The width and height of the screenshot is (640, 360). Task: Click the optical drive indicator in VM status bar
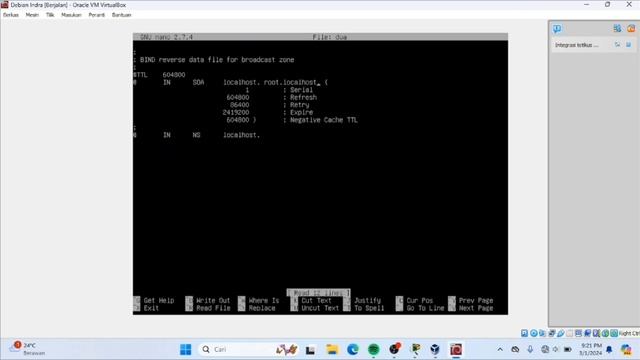[533, 333]
